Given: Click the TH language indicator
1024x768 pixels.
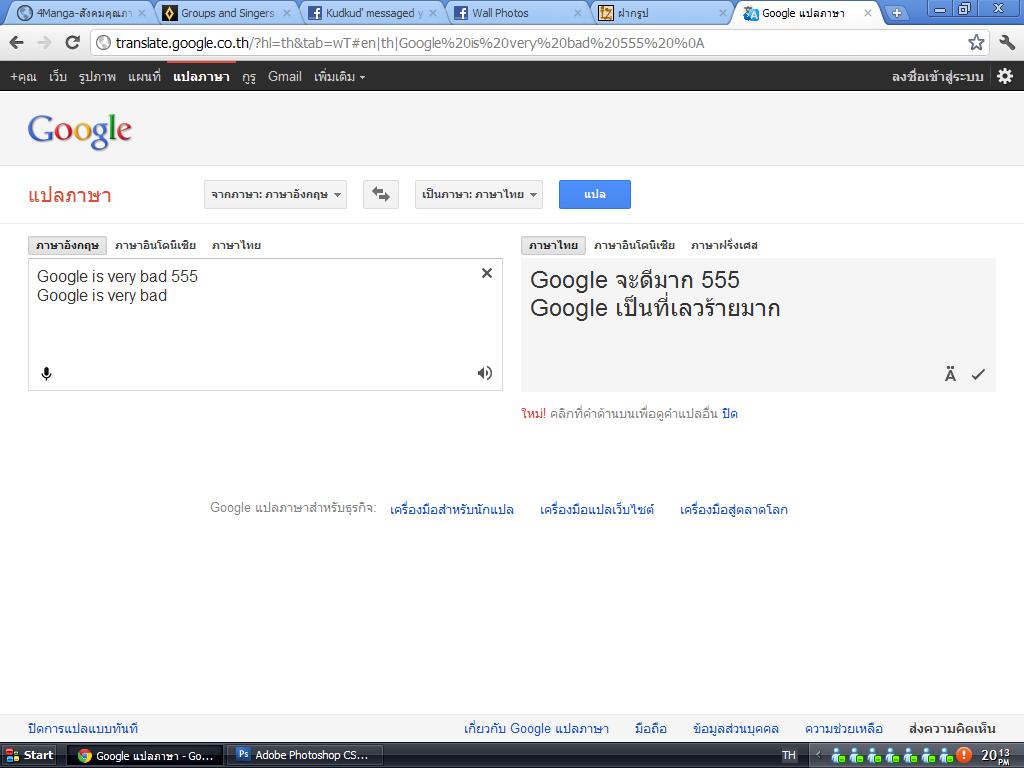Looking at the screenshot, I should coord(789,755).
